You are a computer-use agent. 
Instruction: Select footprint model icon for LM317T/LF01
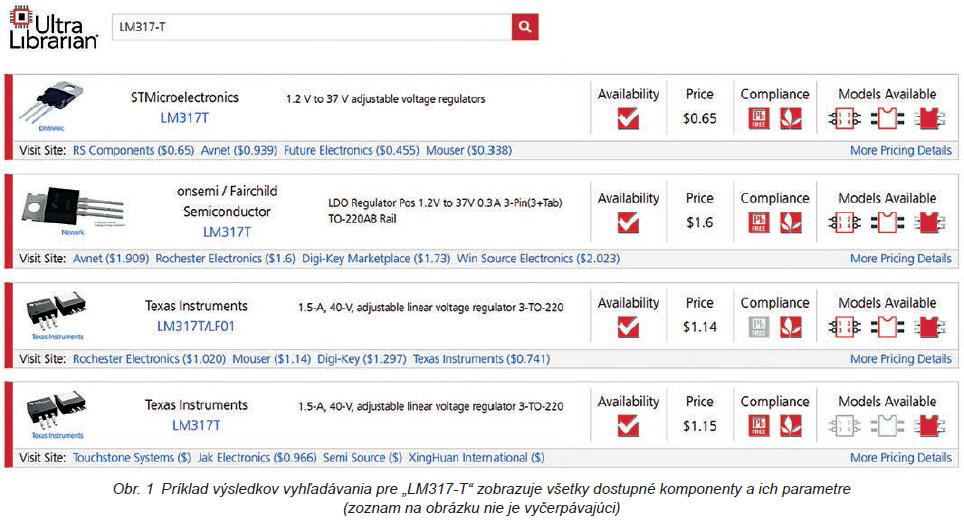pyautogui.click(x=887, y=327)
